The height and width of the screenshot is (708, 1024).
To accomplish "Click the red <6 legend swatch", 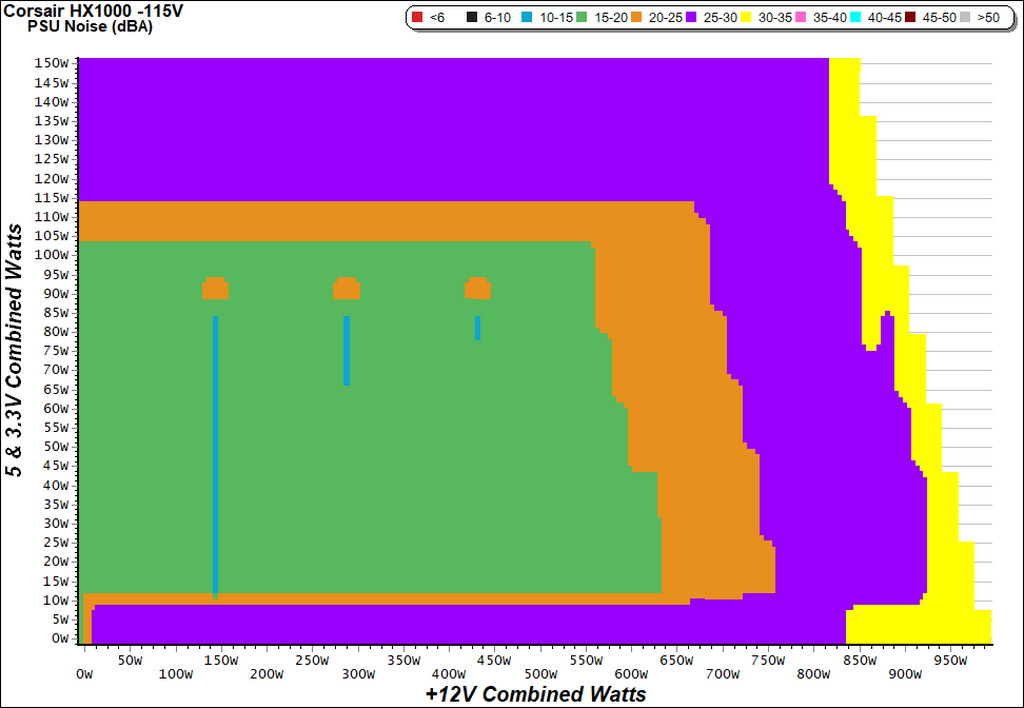I will [417, 18].
